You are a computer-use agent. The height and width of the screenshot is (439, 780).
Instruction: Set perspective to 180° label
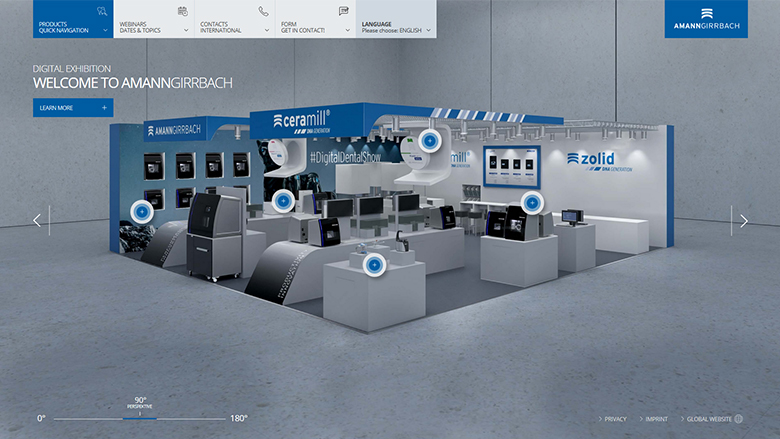click(239, 419)
